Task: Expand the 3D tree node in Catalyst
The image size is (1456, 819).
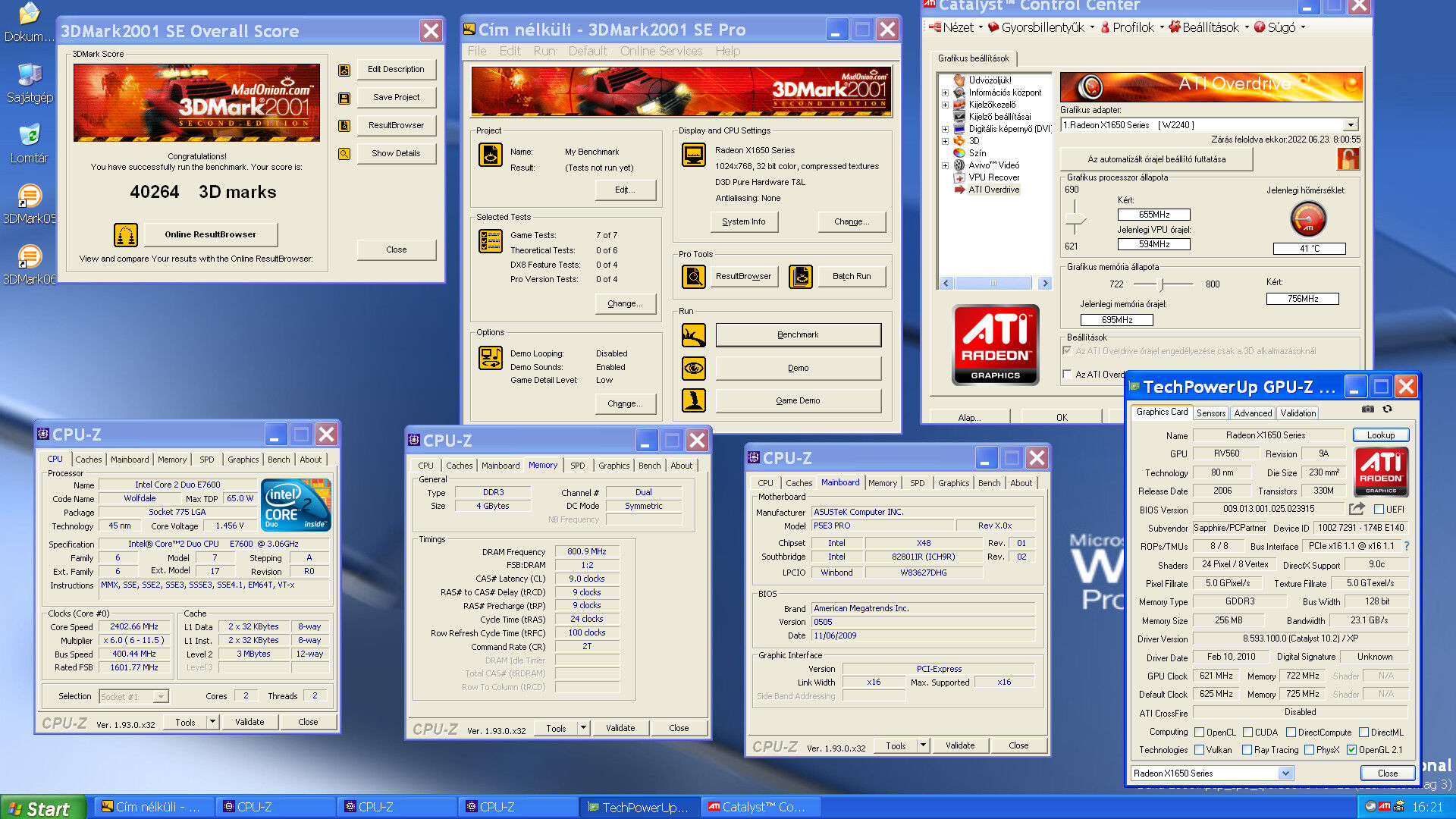Action: (x=945, y=141)
